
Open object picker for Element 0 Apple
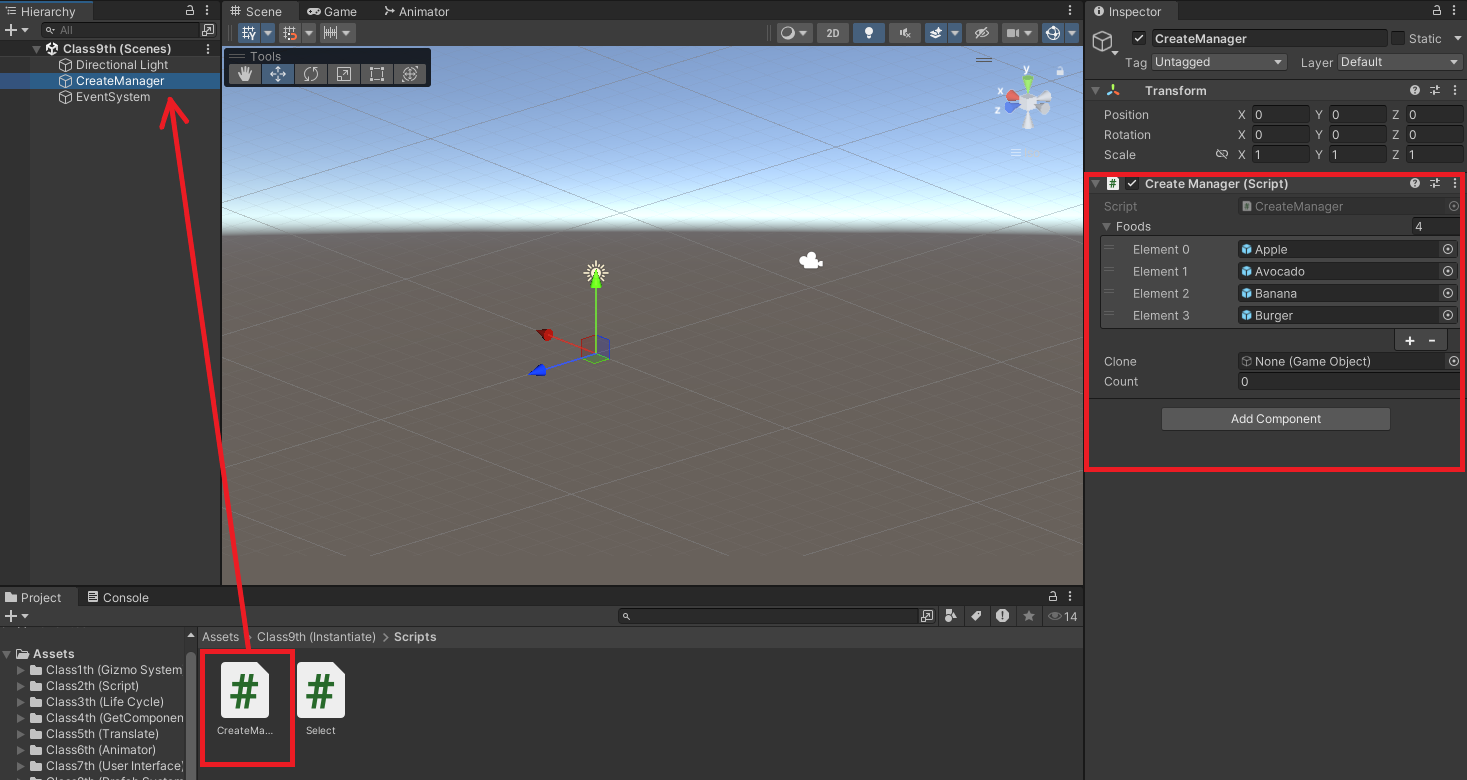(x=1447, y=249)
